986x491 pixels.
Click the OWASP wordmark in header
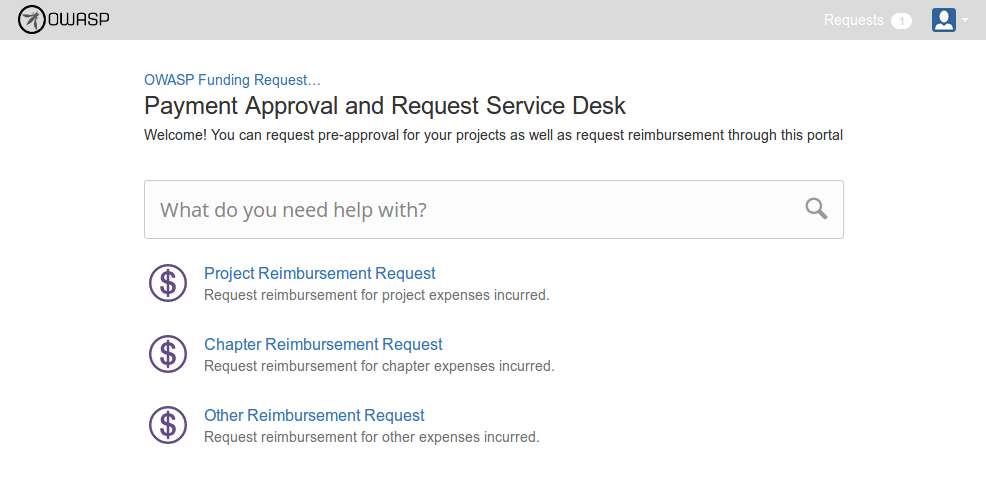coord(79,20)
